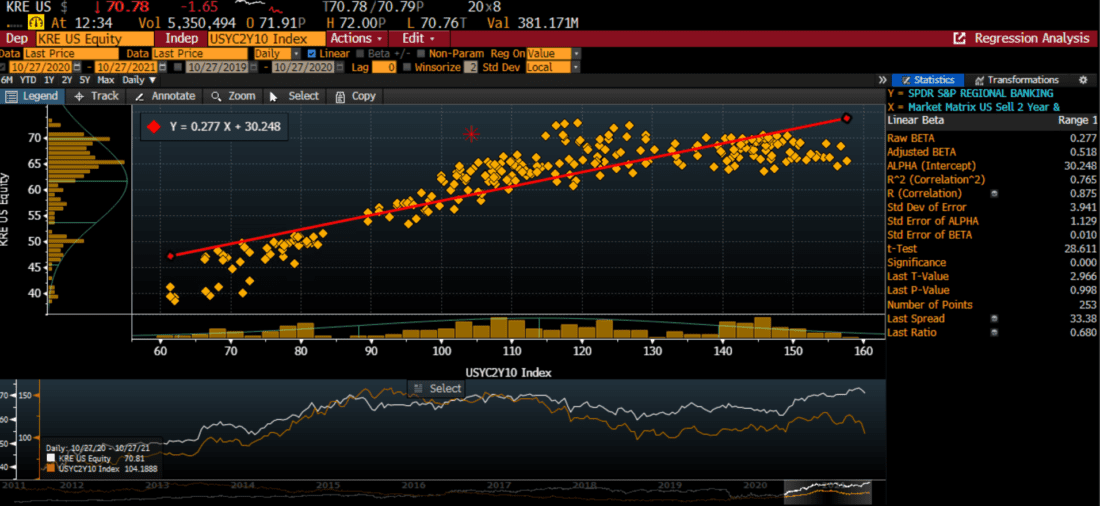Switch to the Statistics tab

927,80
